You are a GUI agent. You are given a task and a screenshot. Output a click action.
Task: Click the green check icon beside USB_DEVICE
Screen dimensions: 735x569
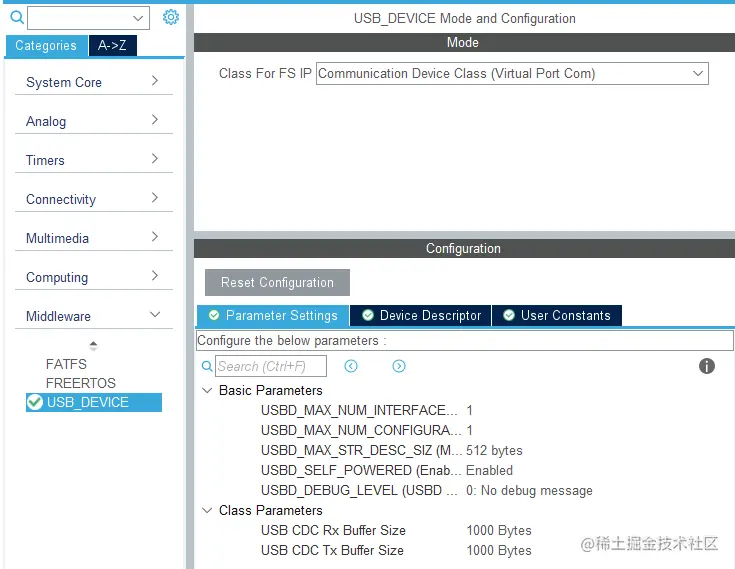tap(35, 402)
